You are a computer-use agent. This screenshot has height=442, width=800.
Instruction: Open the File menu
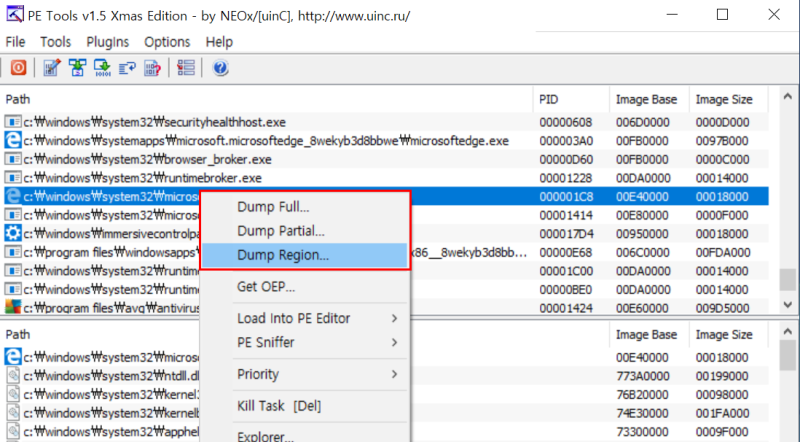pos(15,42)
